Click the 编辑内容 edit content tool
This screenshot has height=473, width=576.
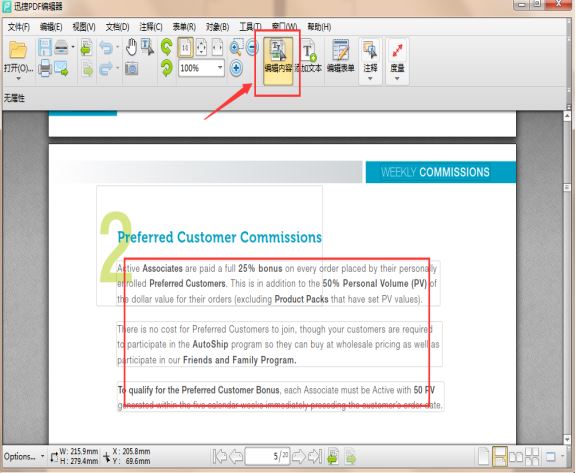(278, 61)
